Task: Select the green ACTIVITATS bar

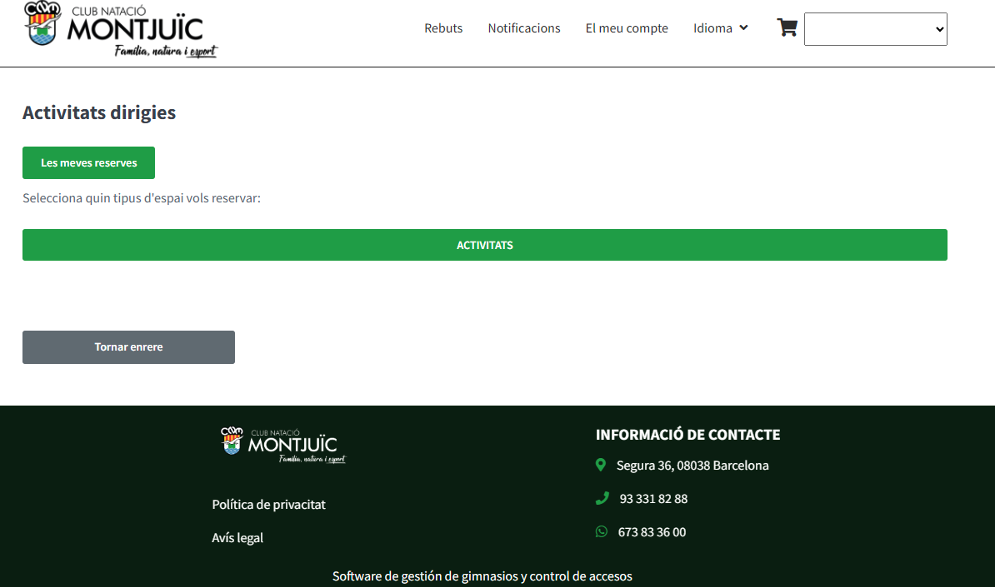Action: click(x=485, y=245)
